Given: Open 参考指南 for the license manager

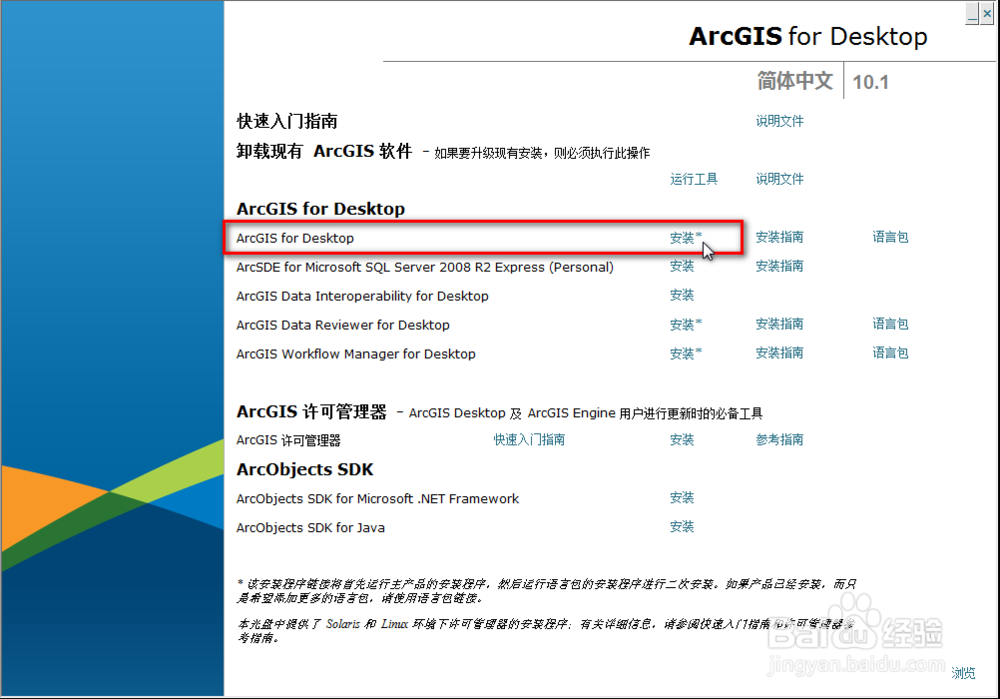Looking at the screenshot, I should 779,440.
